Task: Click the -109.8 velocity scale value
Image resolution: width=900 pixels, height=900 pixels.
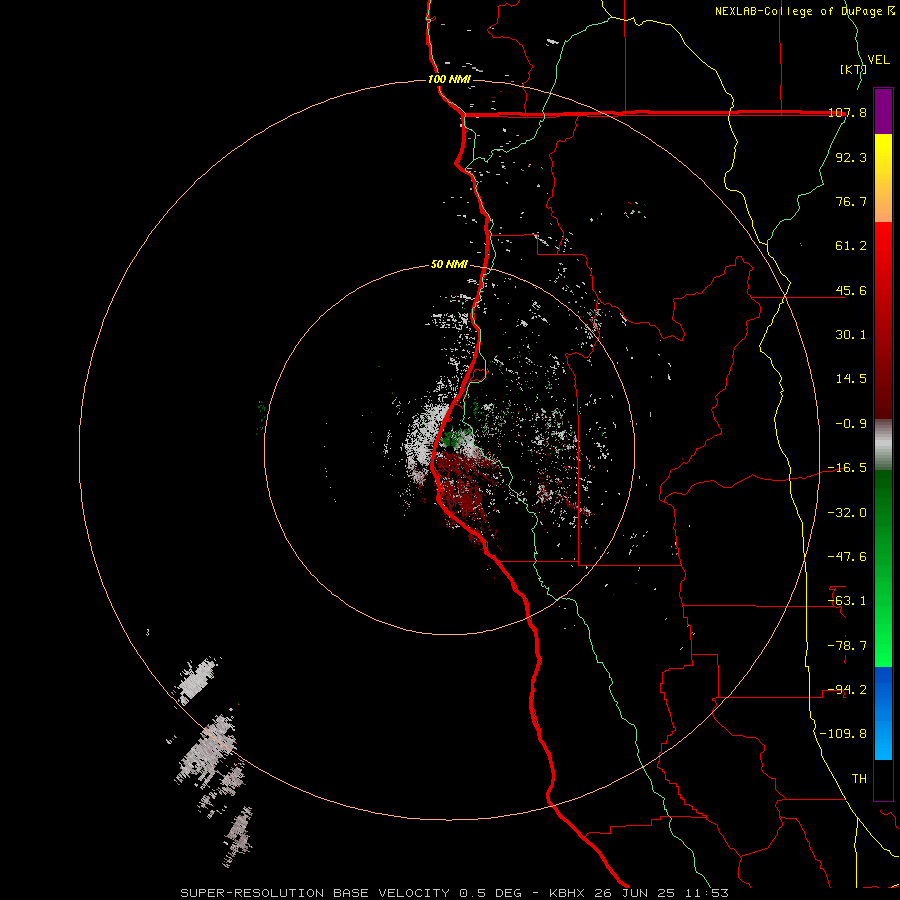Action: (x=843, y=734)
